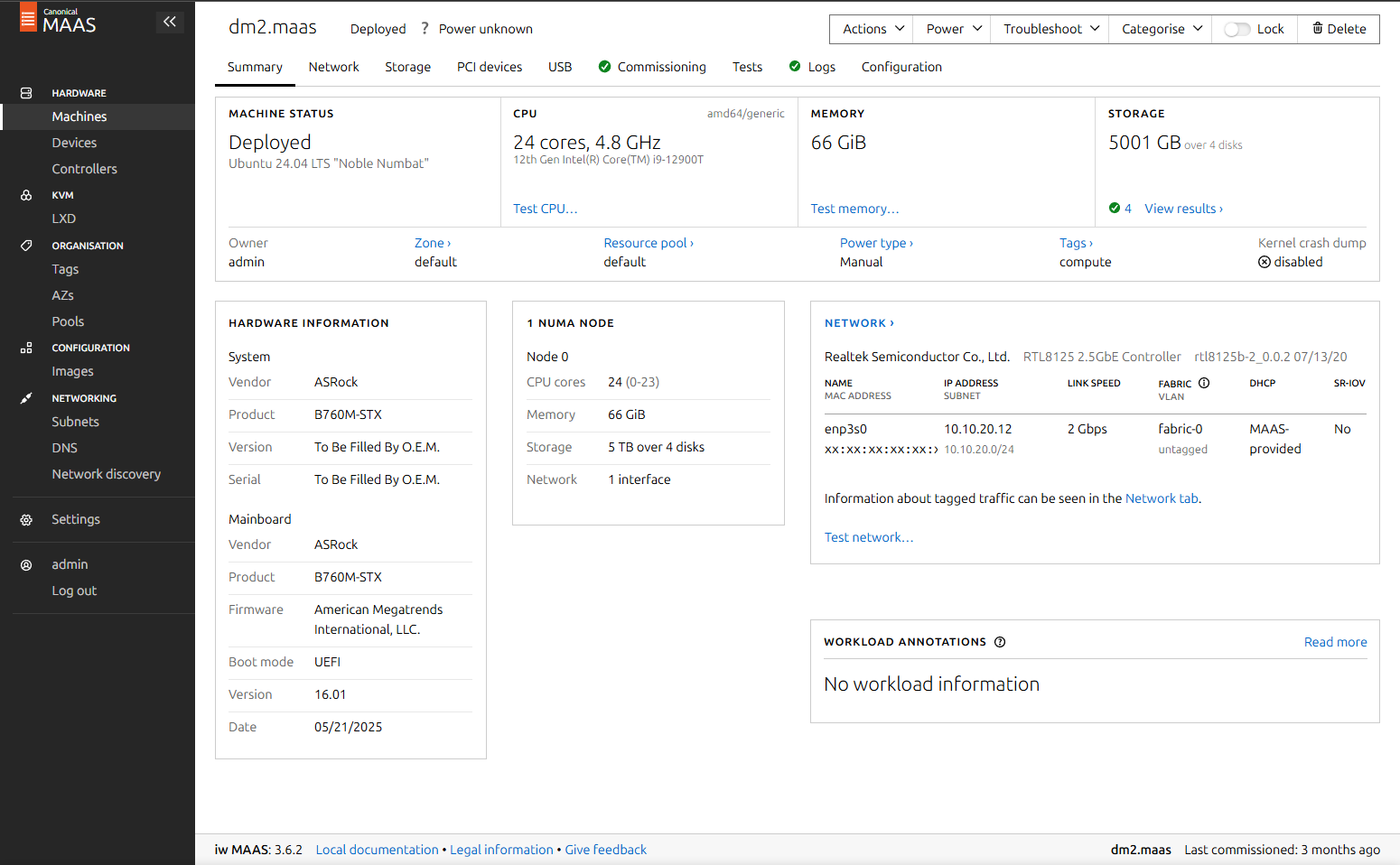
Task: Open the Troubleshoot dropdown
Action: click(x=1050, y=29)
